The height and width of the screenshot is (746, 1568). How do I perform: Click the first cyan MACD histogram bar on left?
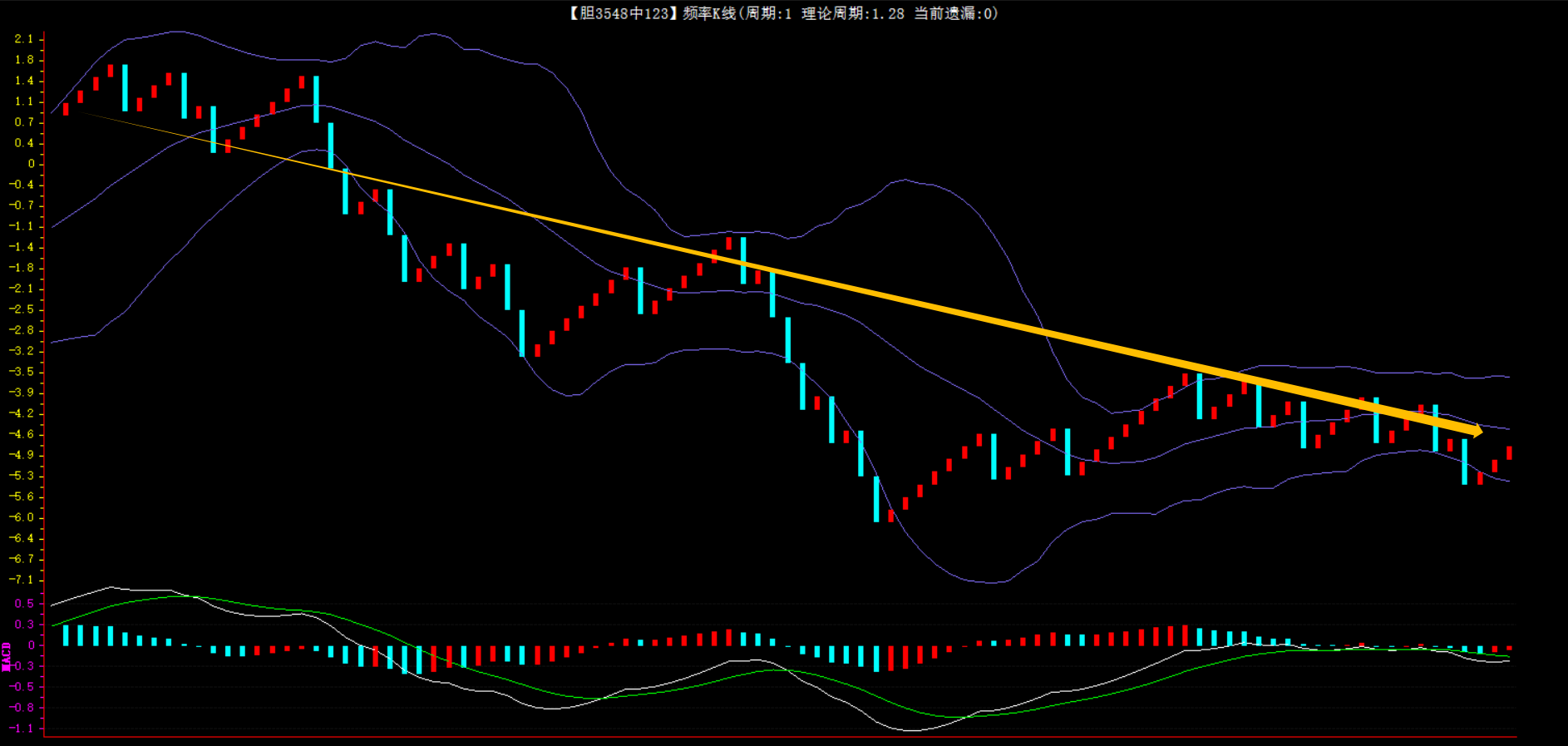click(66, 635)
